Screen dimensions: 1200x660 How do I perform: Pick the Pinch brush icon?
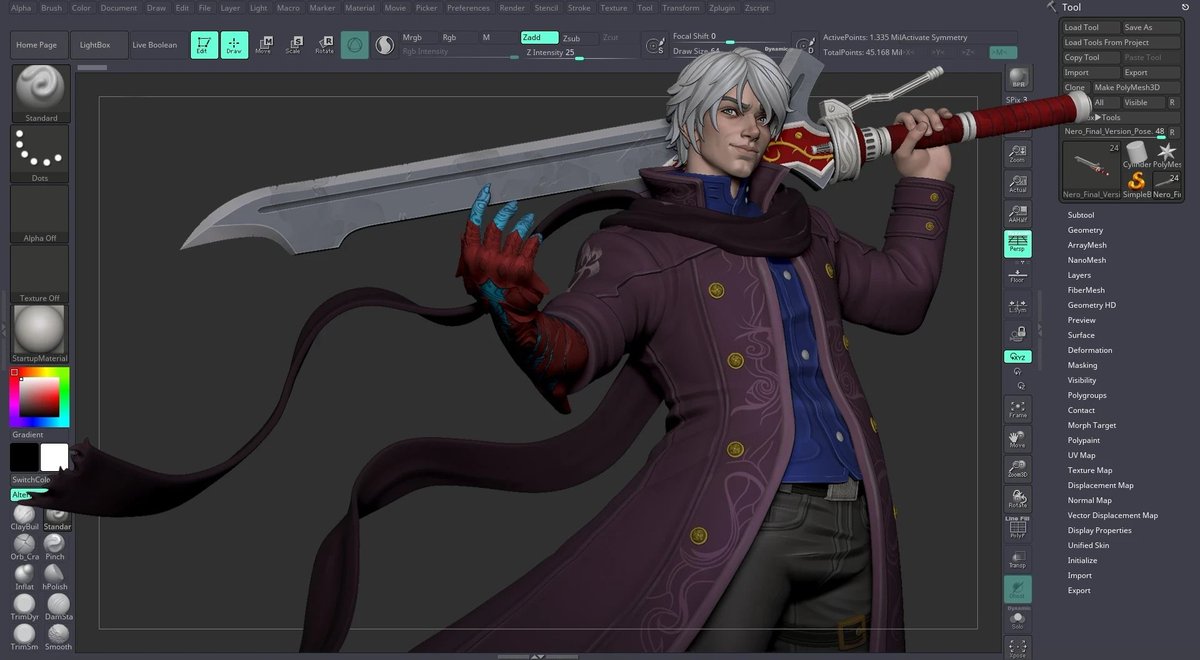click(x=56, y=547)
